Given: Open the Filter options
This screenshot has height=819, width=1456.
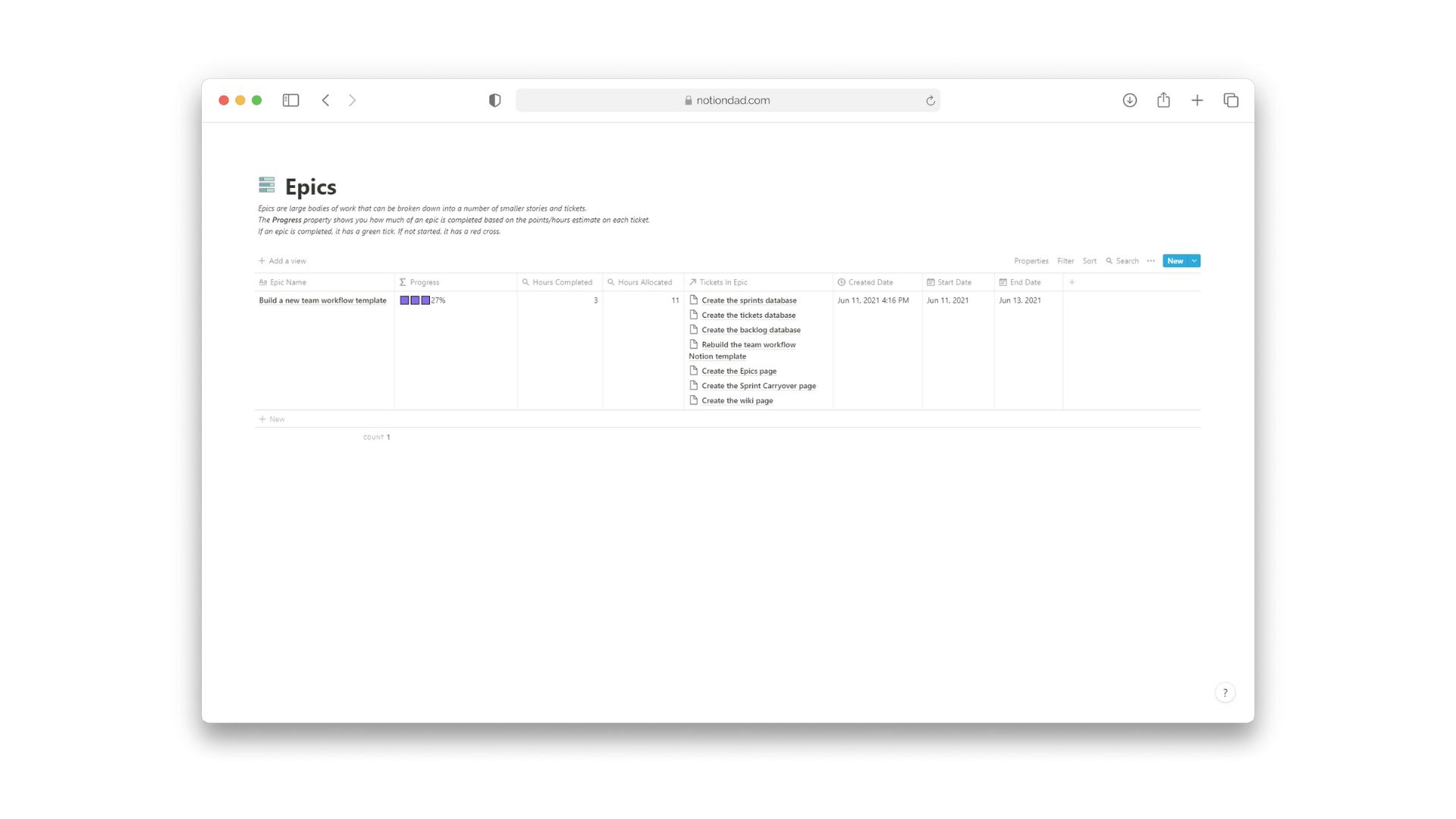Looking at the screenshot, I should click(x=1065, y=260).
